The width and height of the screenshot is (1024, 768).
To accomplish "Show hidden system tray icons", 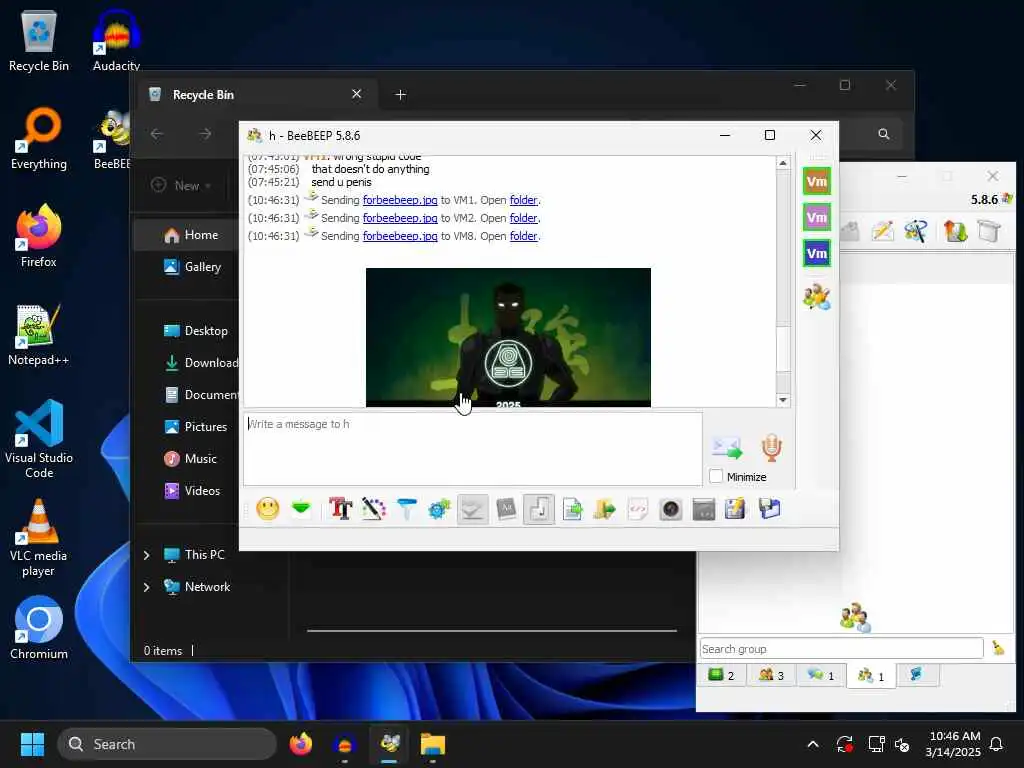I will 812,744.
